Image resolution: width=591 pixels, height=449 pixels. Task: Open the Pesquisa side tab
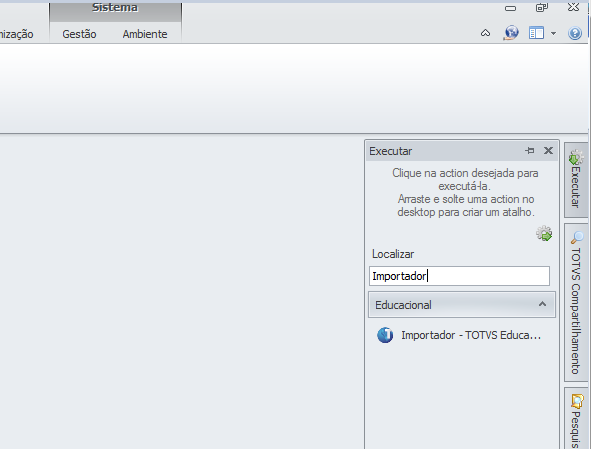pos(576,418)
